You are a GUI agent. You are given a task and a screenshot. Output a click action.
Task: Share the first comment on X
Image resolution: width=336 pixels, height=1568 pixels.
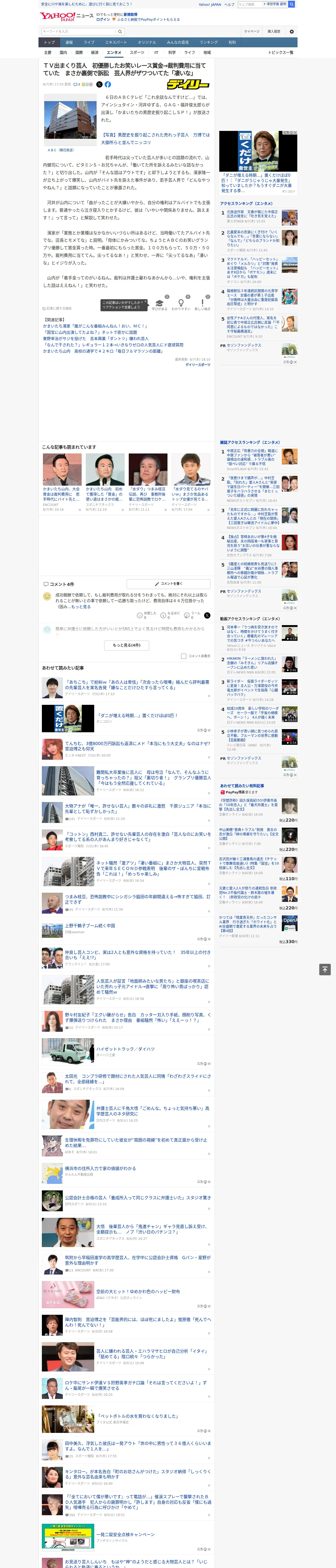coord(207,615)
